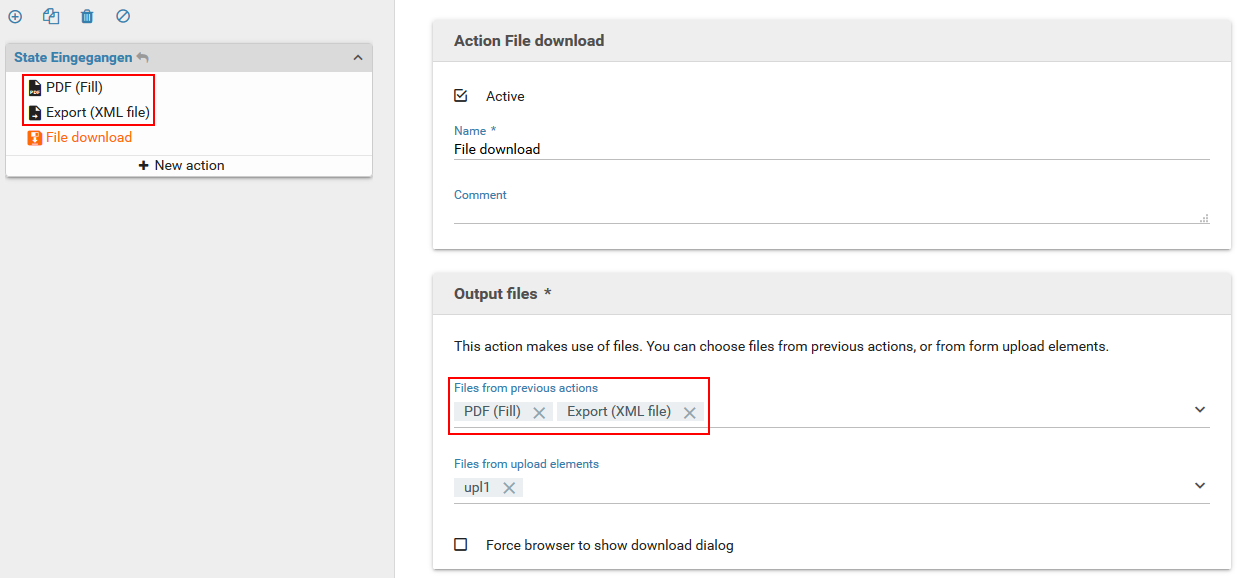Screen dimensions: 1242x578
Task: Select the Export (XML file) action
Action: 97,112
